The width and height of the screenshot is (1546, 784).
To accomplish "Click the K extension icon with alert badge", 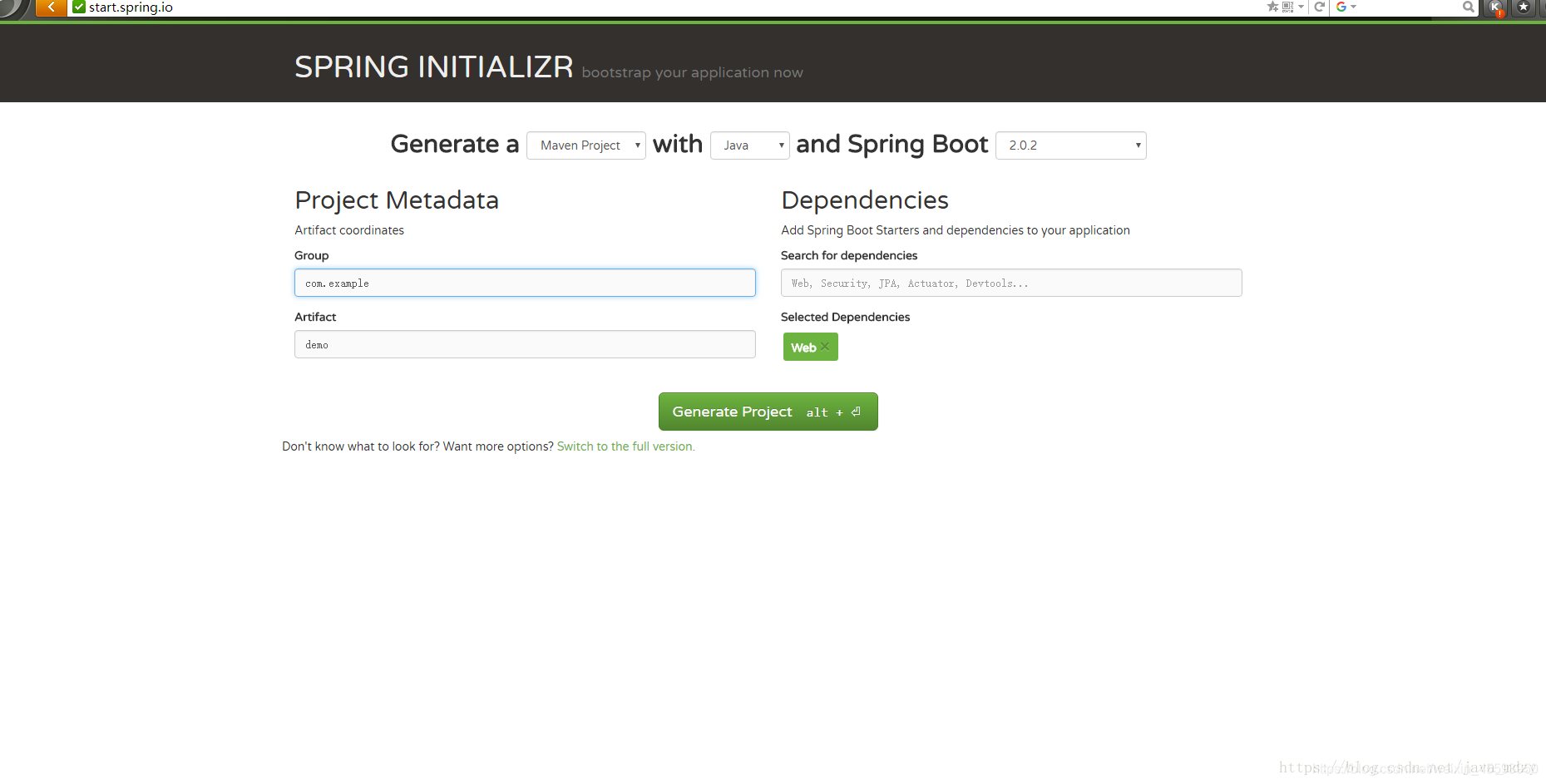I will click(1495, 7).
